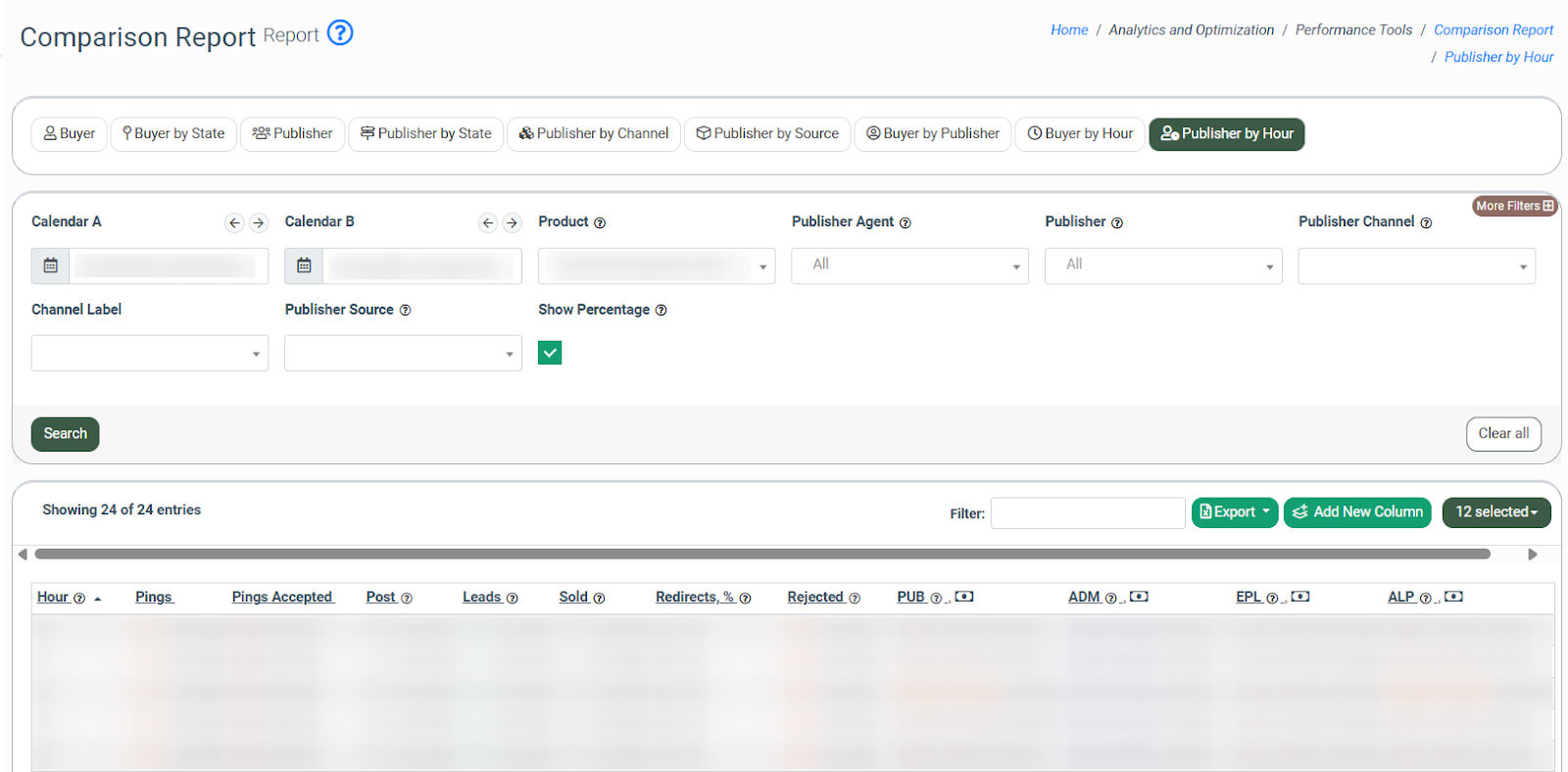1568x772 pixels.
Task: Open the Calendar B date picker icon
Action: 304,265
